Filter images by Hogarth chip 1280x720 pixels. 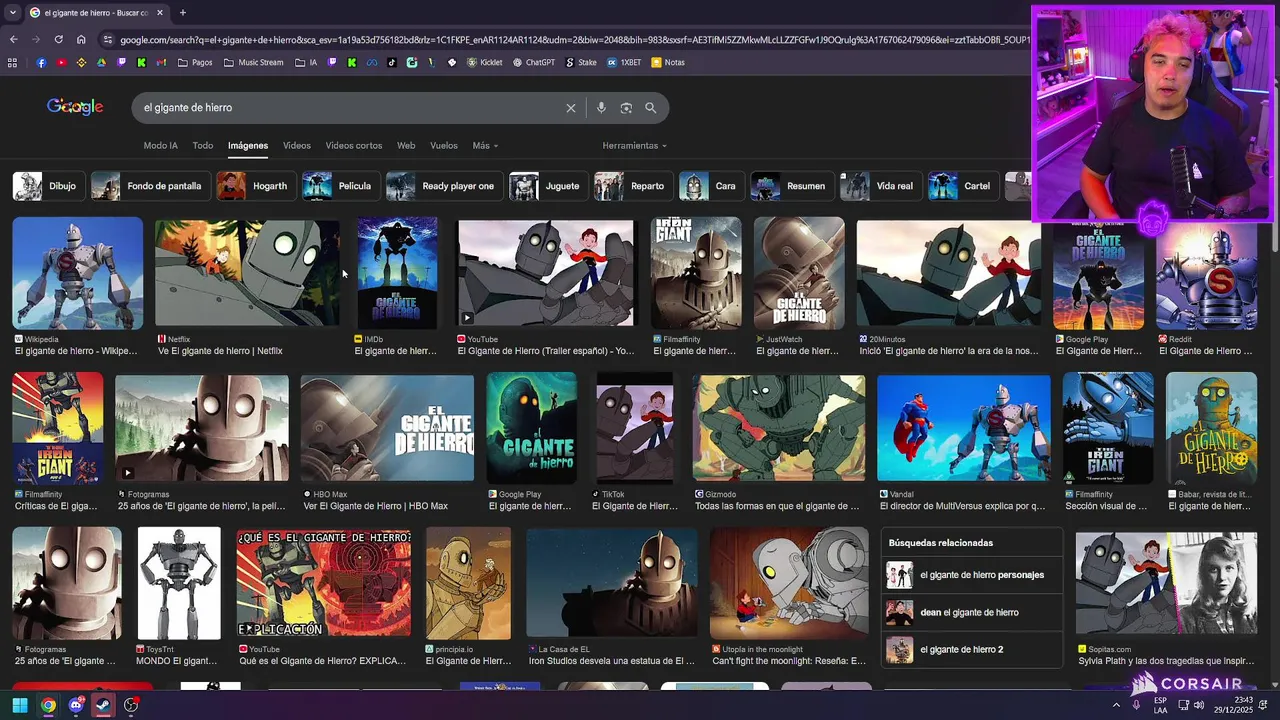pos(255,186)
